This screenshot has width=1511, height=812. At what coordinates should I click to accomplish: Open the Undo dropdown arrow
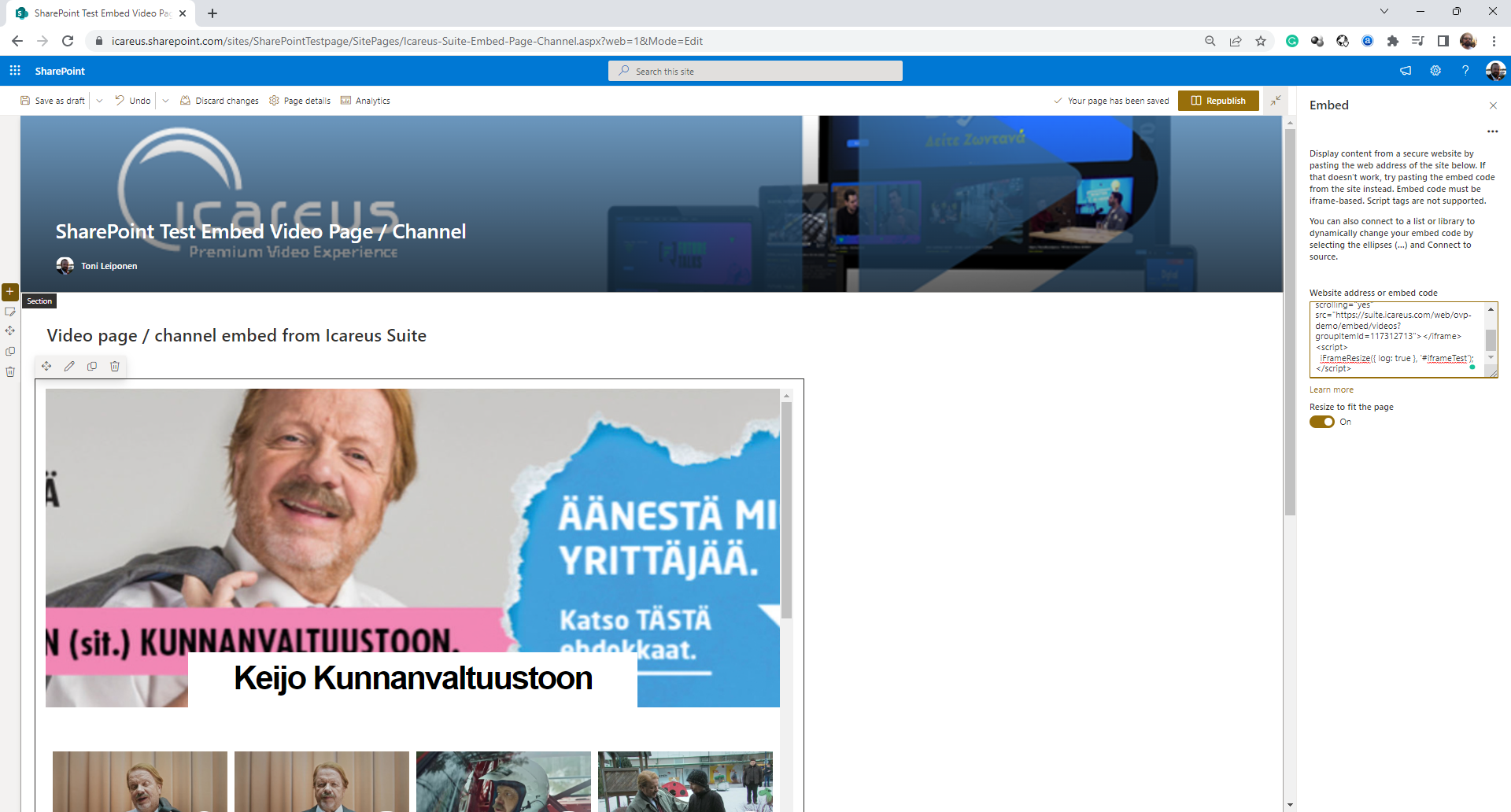coord(165,101)
